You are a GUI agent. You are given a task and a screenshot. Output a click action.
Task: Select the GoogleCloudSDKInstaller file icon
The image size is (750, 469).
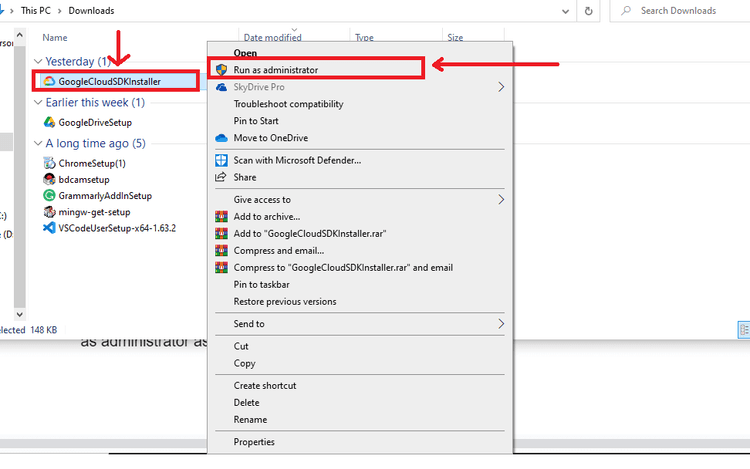pyautogui.click(x=48, y=81)
